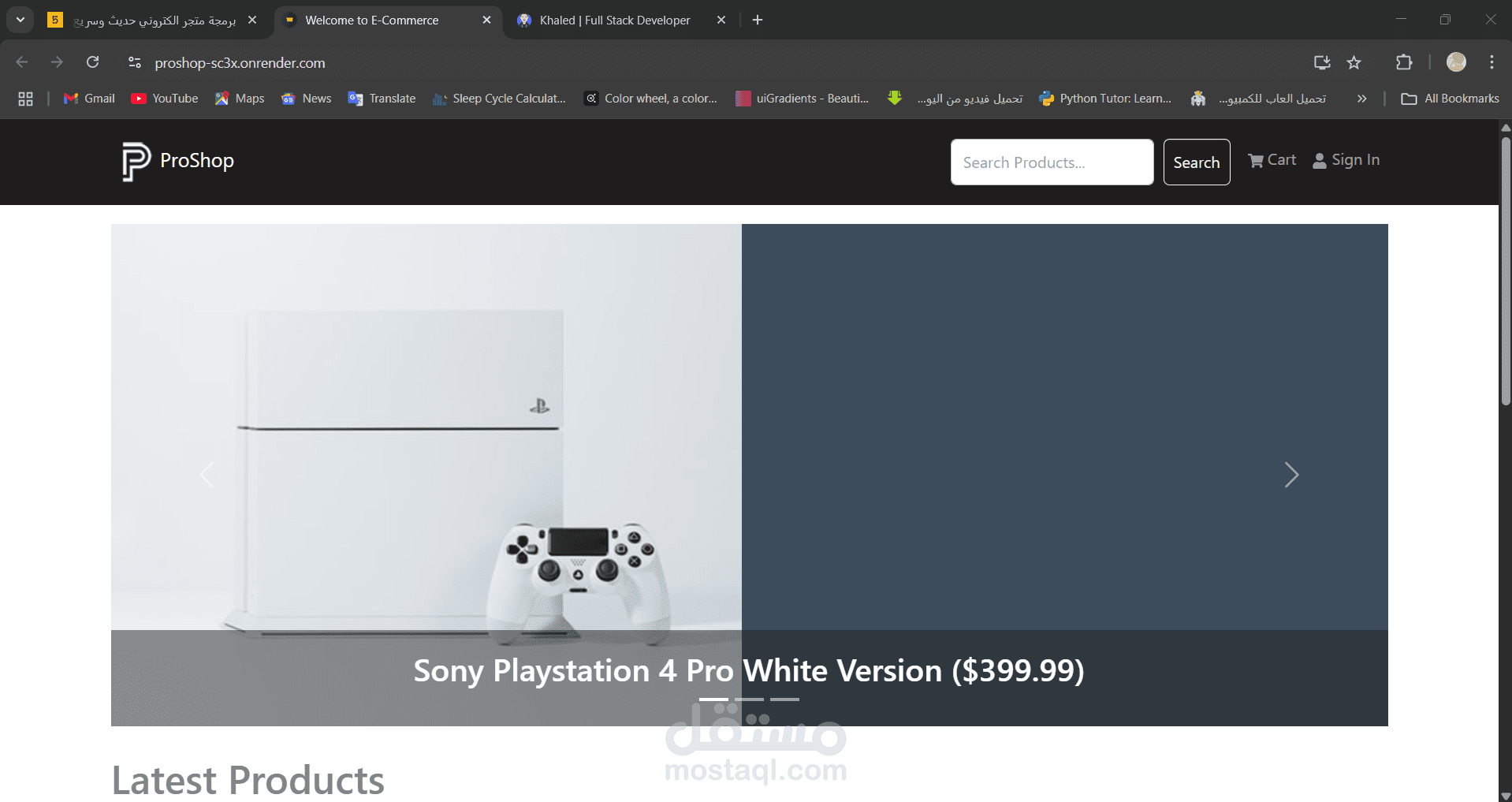This screenshot has width=1512, height=802.
Task: Click the browser back button
Action: click(22, 62)
